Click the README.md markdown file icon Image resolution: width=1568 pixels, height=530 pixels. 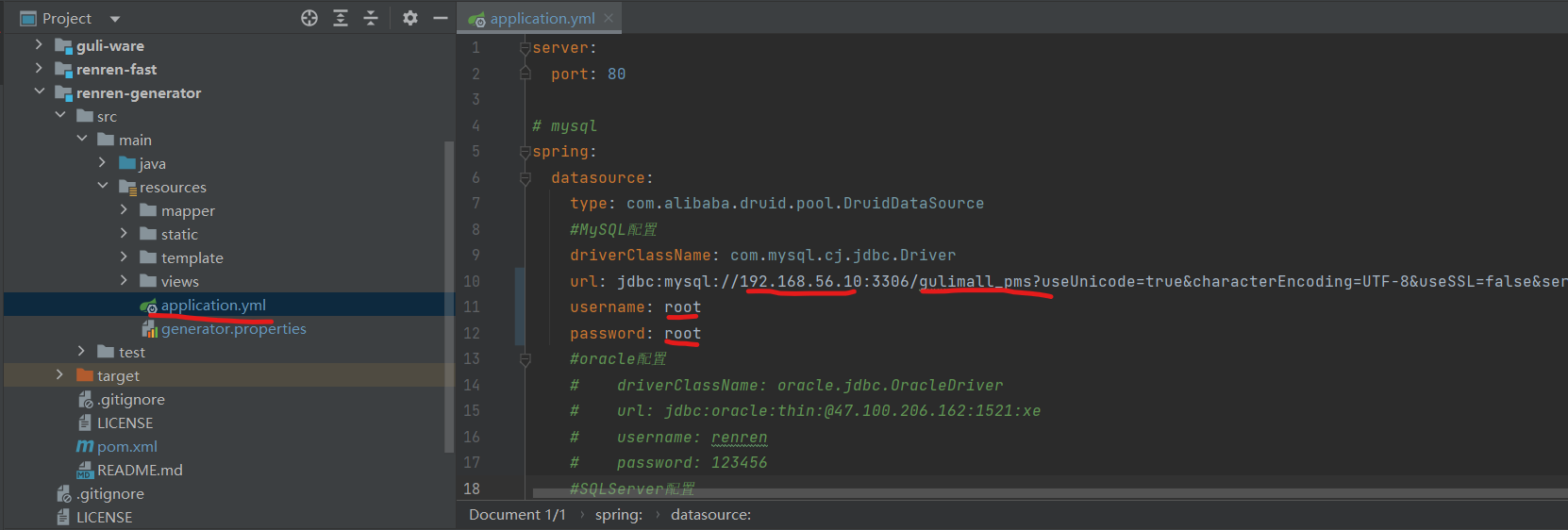[85, 470]
